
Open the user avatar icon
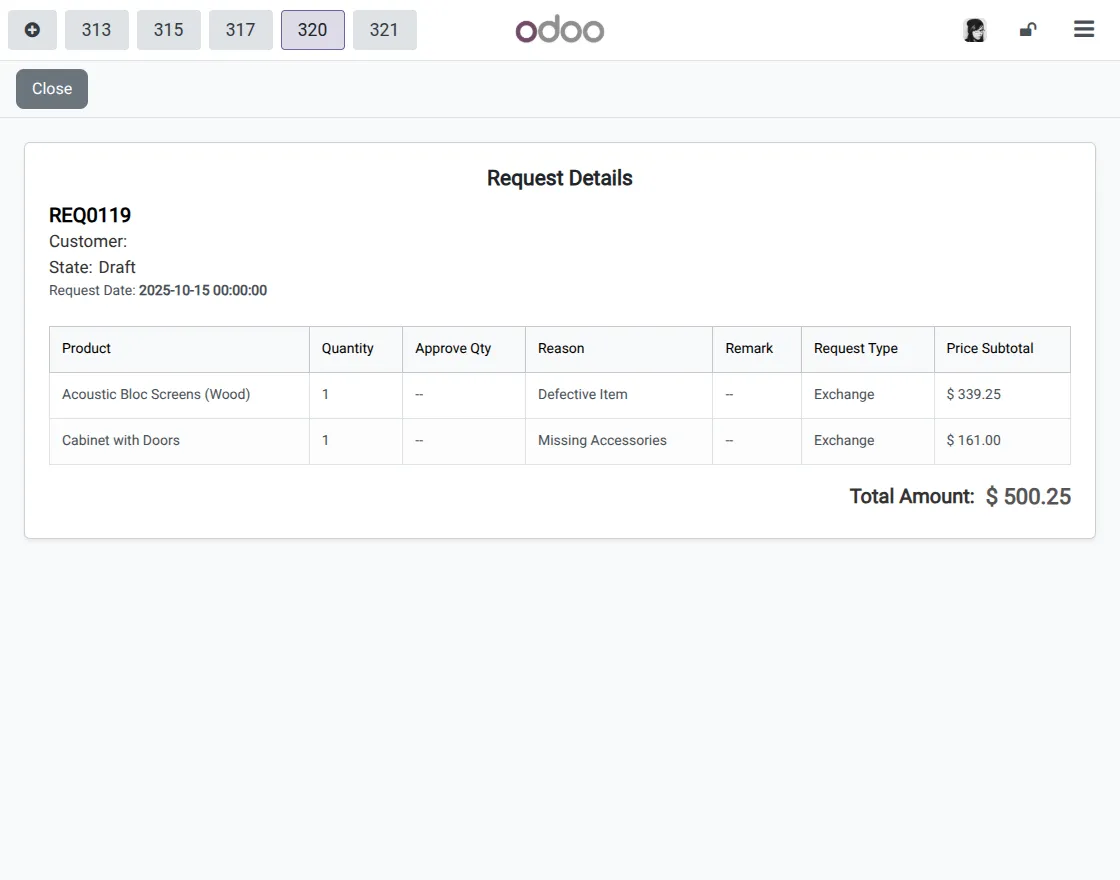(x=974, y=30)
